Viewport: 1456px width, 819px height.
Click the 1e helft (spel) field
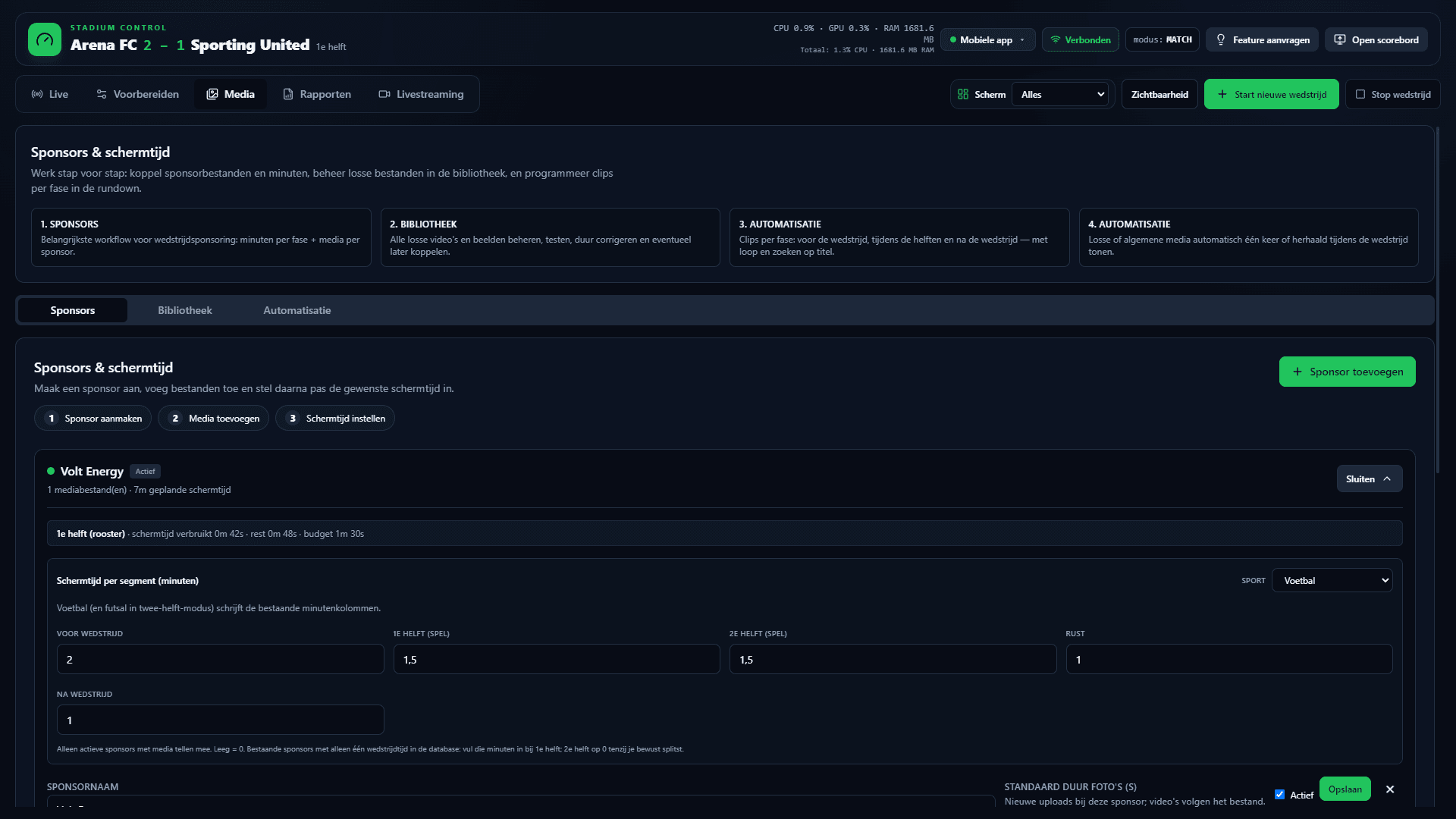(x=557, y=659)
